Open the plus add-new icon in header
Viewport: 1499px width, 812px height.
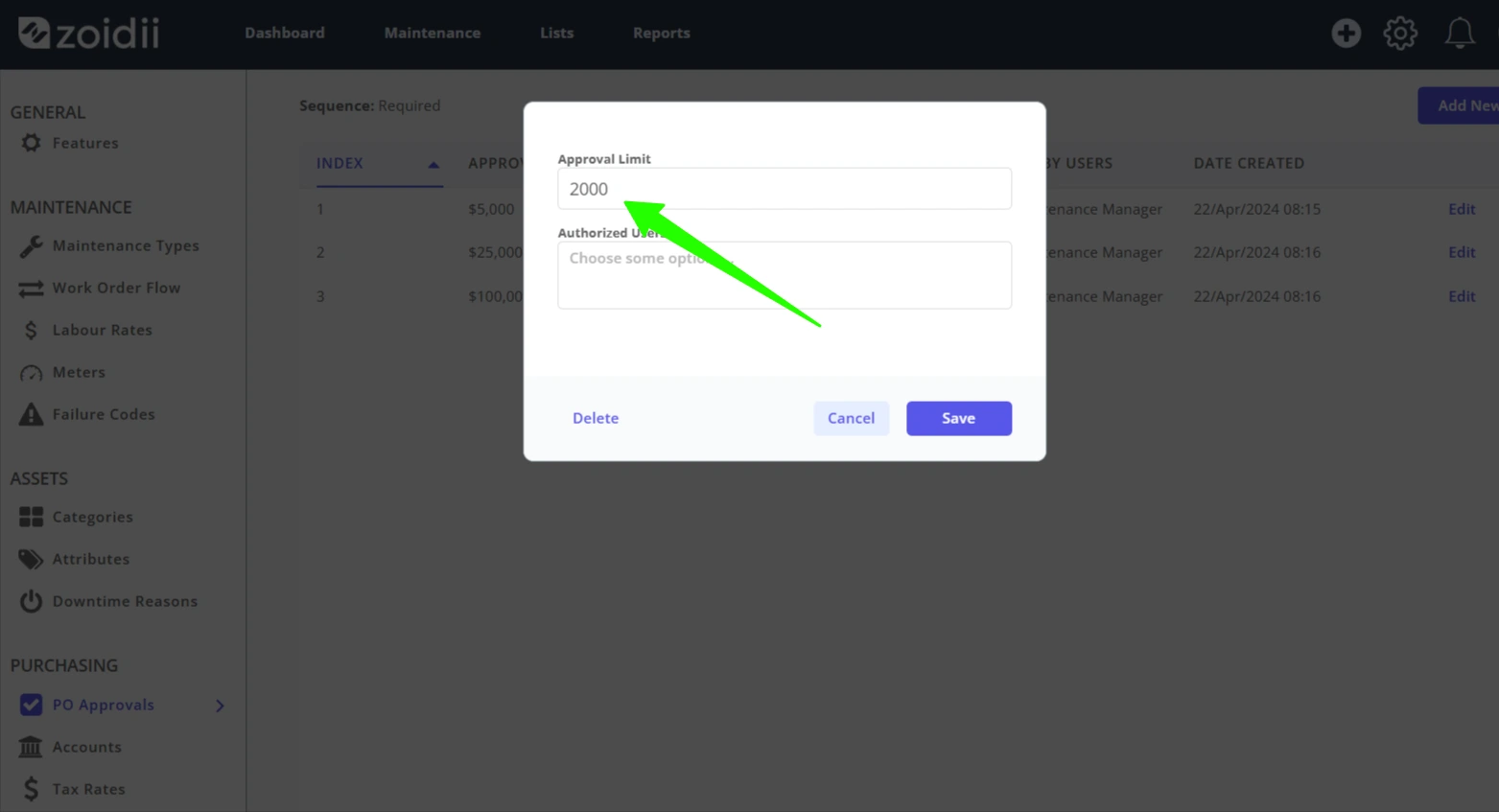point(1346,33)
